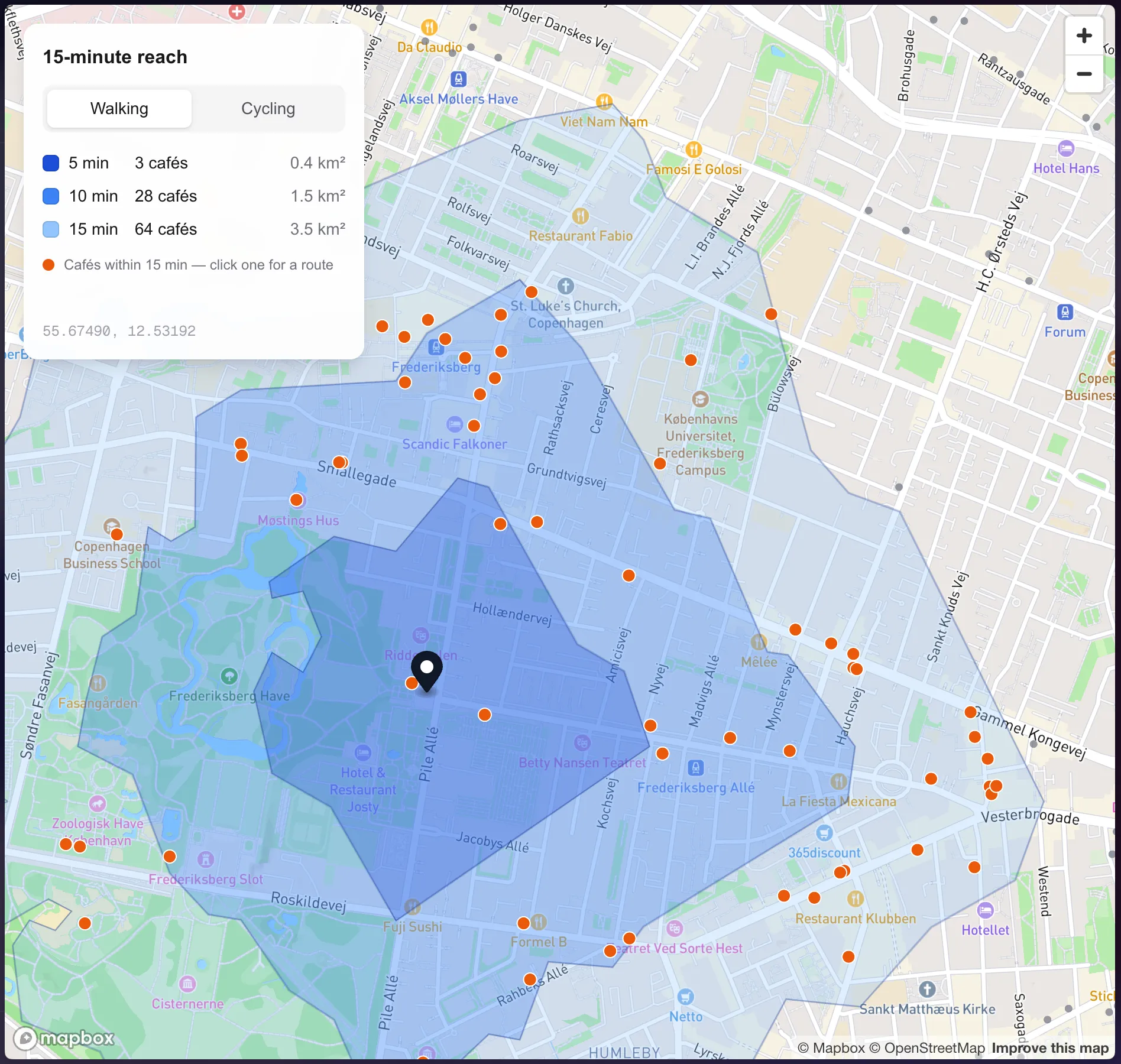Click the Cisternerne museum icon
This screenshot has width=1121, height=1064.
[x=187, y=984]
